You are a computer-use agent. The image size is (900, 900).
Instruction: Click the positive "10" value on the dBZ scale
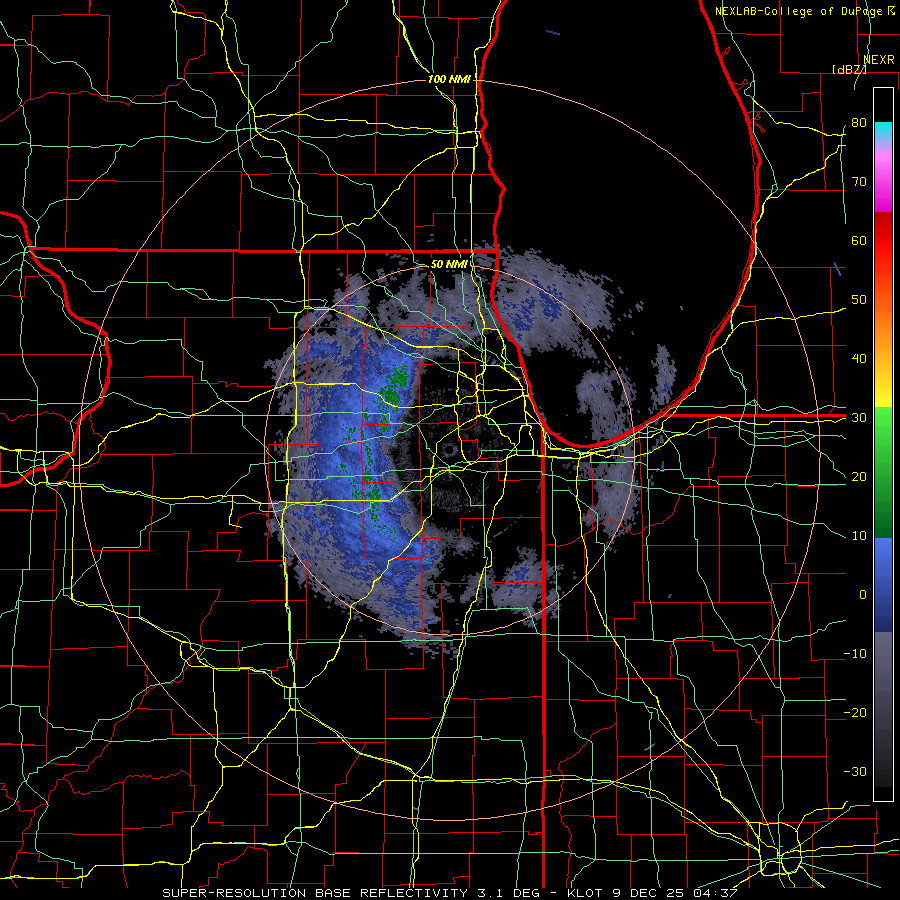coord(859,536)
